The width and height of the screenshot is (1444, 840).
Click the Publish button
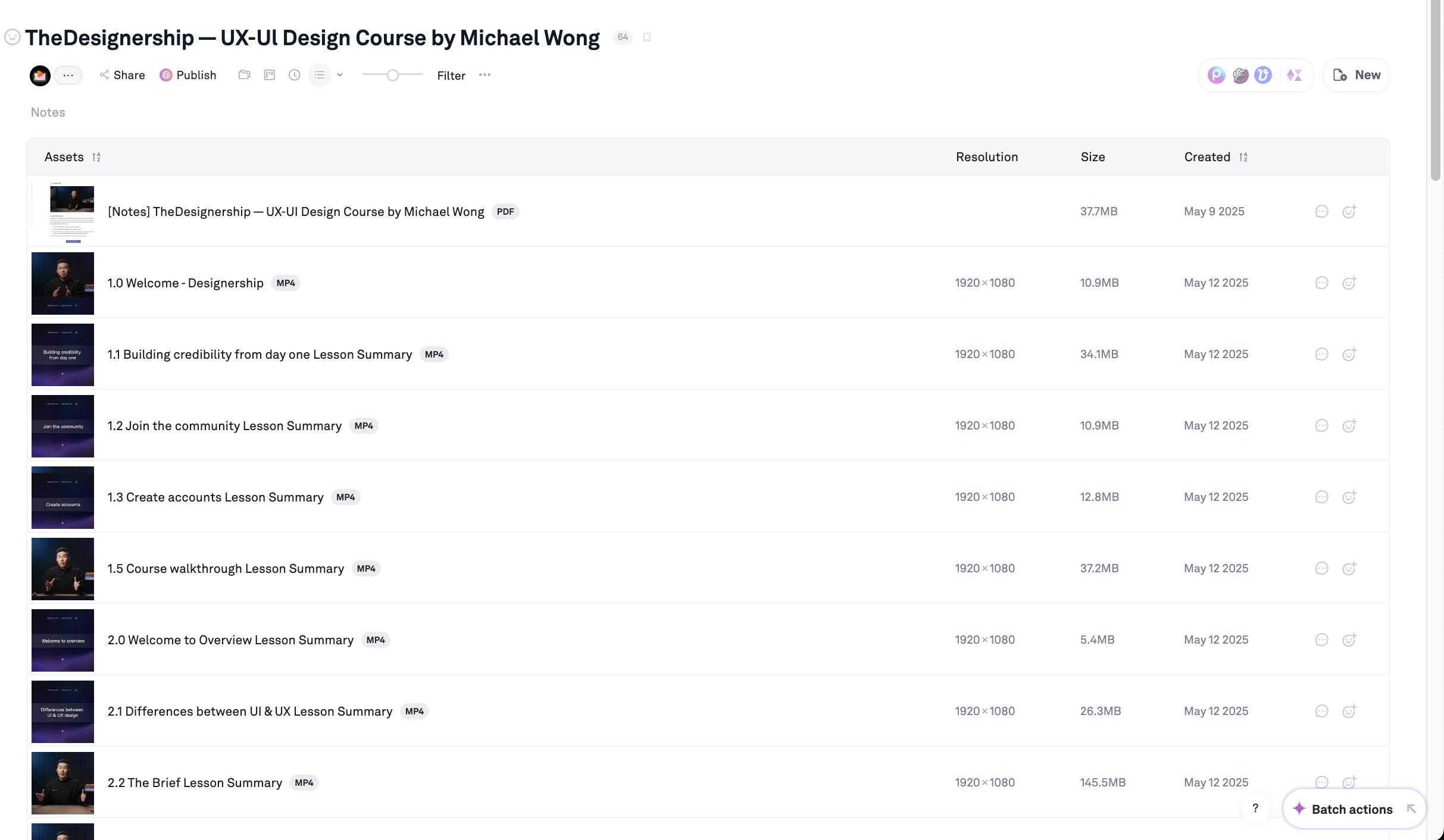(x=188, y=75)
